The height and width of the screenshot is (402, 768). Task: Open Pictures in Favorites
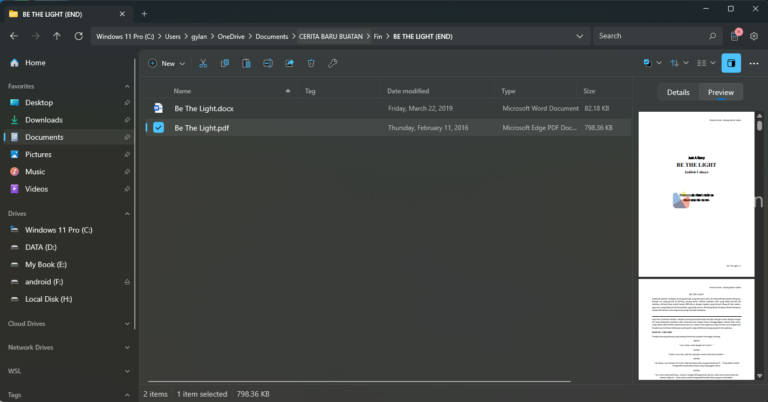[x=69, y=154]
